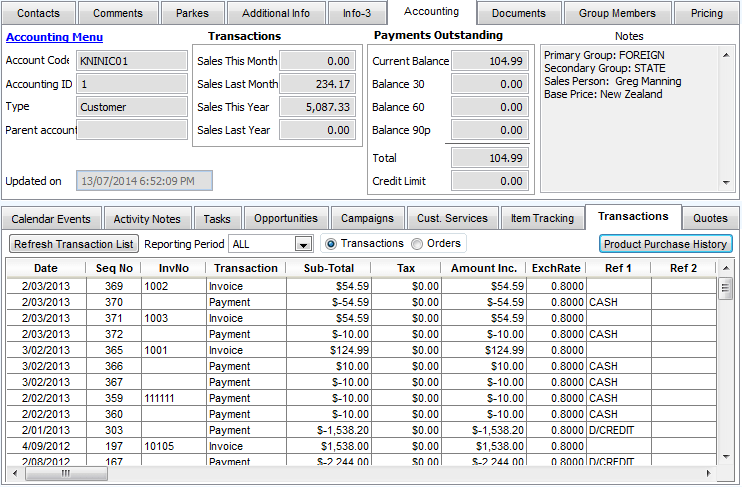The height and width of the screenshot is (487, 742).
Task: Click the Total balance field
Action: click(490, 158)
